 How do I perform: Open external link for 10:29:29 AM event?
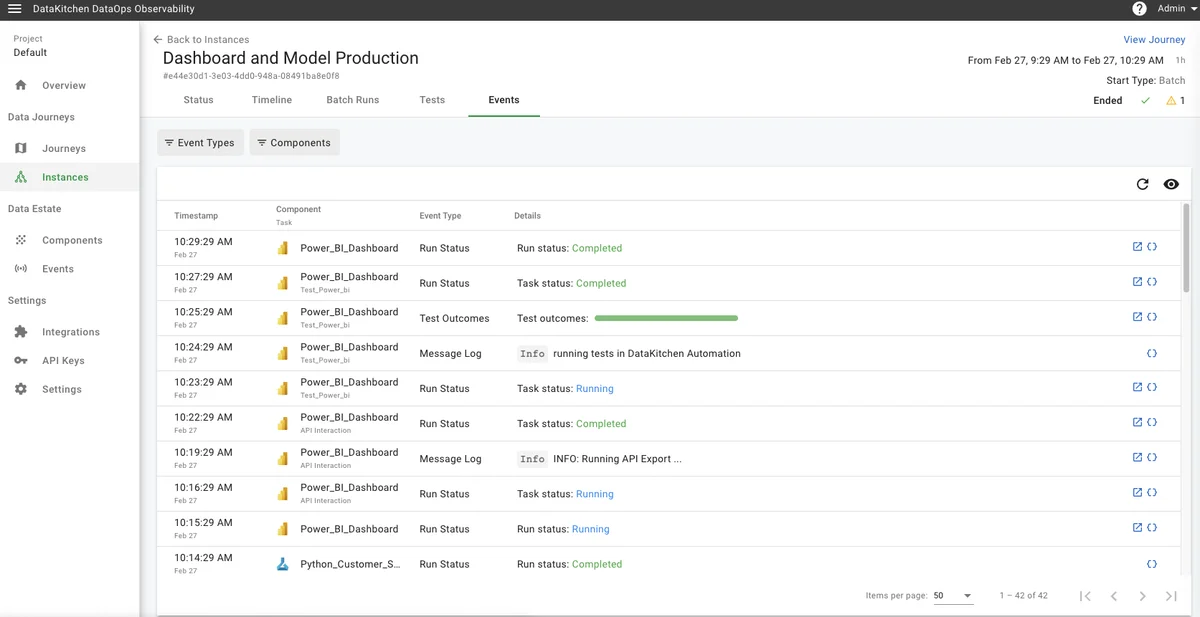point(1137,247)
